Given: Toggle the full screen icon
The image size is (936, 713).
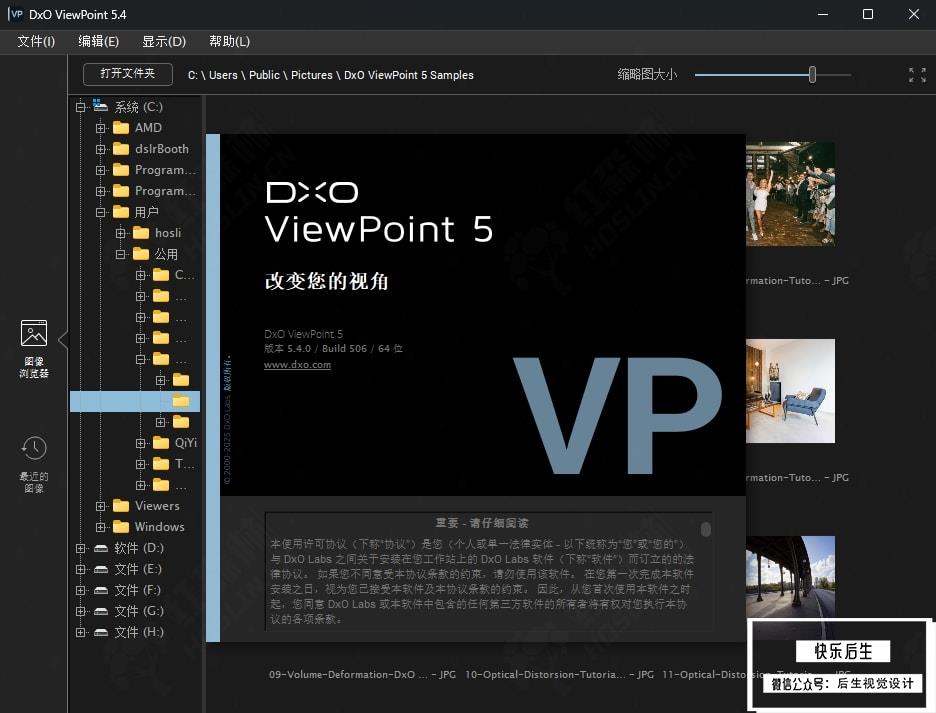Looking at the screenshot, I should click(x=917, y=75).
